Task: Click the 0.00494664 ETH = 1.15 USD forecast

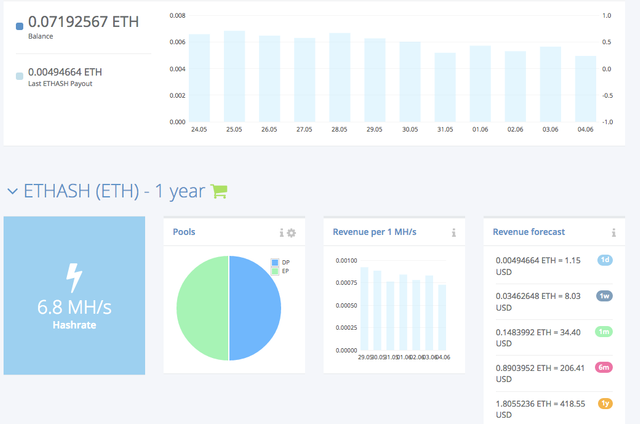Action: point(538,266)
